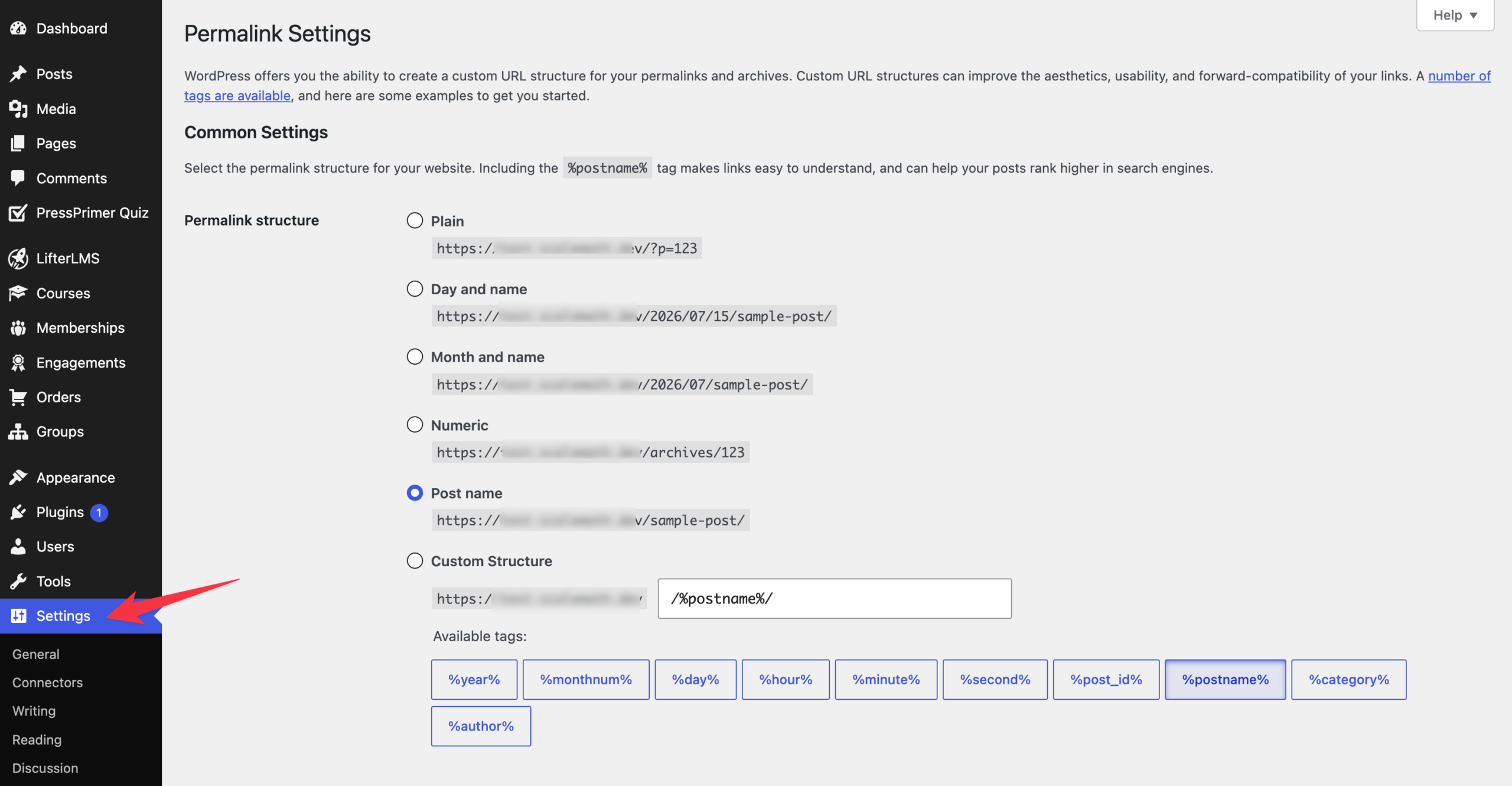Select the Plain permalink option
Image resolution: width=1512 pixels, height=786 pixels.
pos(415,220)
